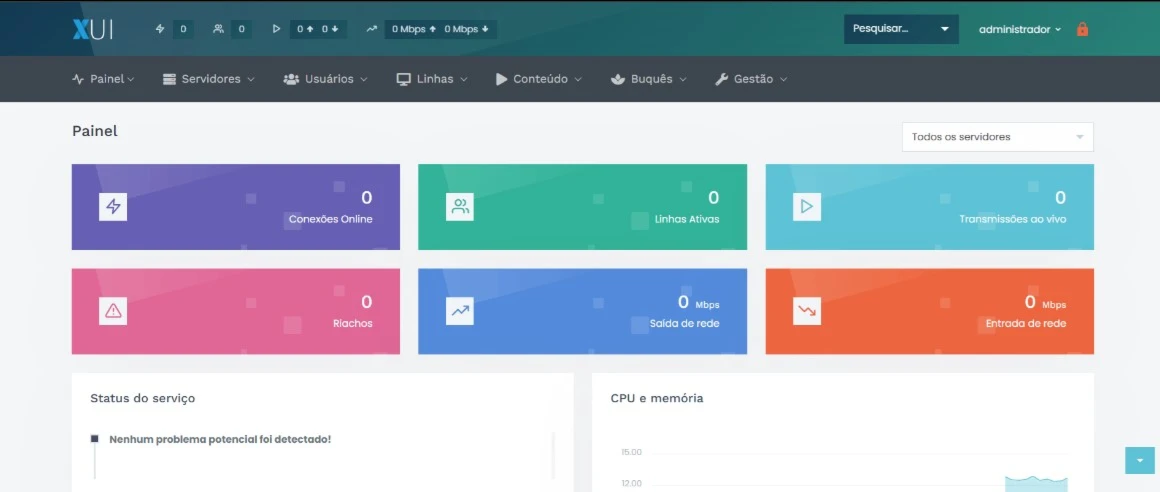Viewport: 1160px width, 492px height.
Task: Click the Riachos warning triangle icon
Action: pos(113,311)
